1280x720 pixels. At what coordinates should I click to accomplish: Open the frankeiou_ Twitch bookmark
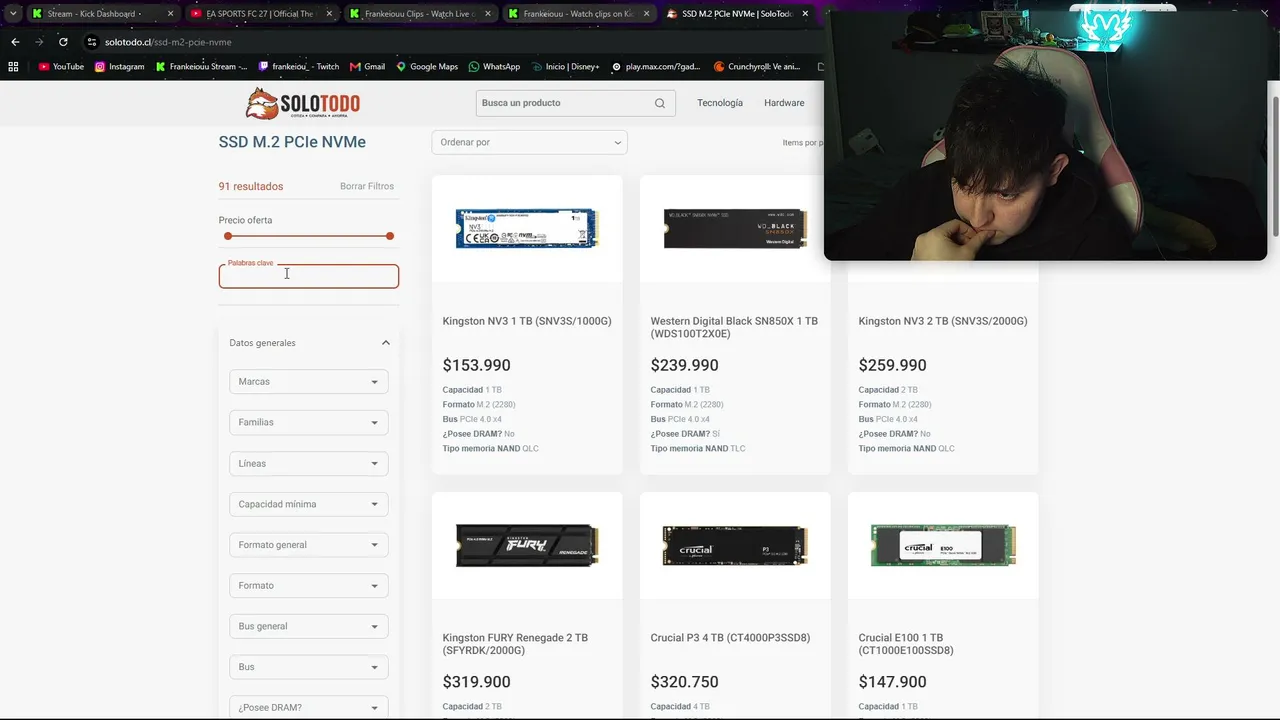coord(299,67)
